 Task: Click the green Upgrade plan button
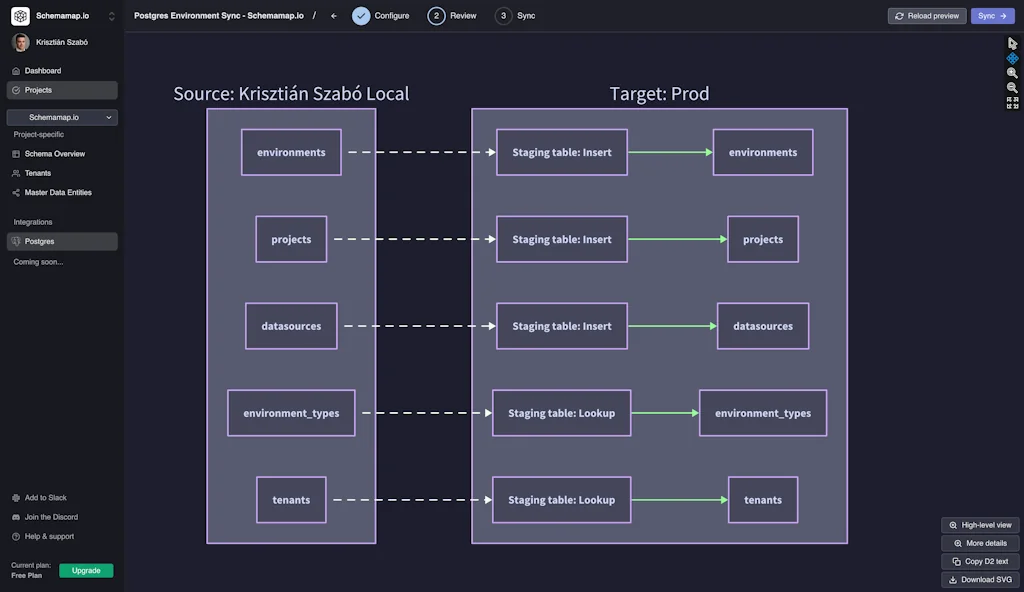[86, 569]
